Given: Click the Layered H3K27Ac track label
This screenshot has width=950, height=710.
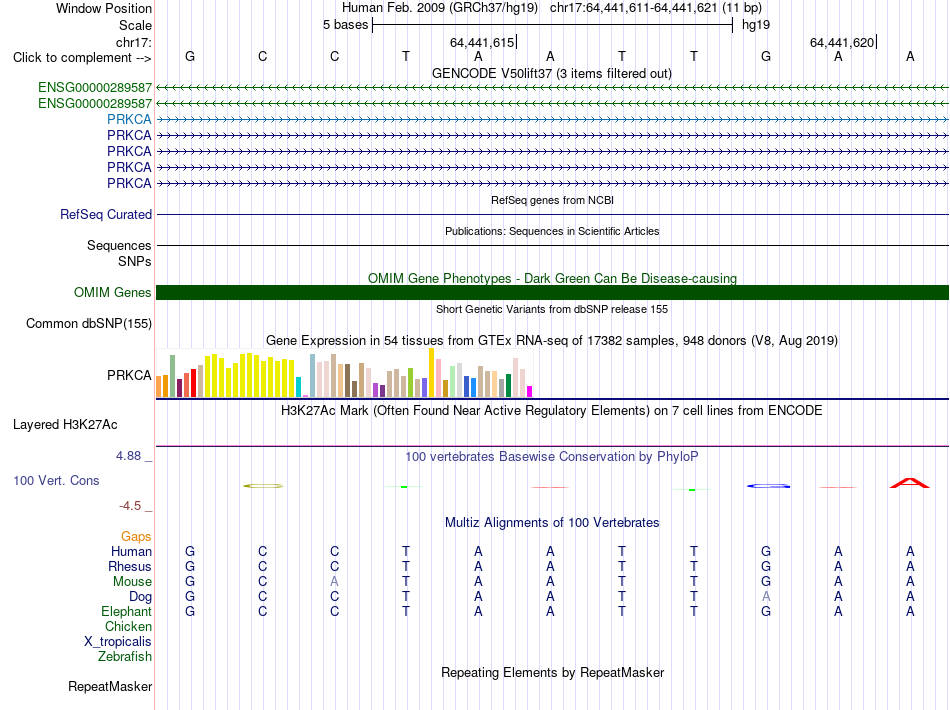Looking at the screenshot, I should pyautogui.click(x=65, y=425).
